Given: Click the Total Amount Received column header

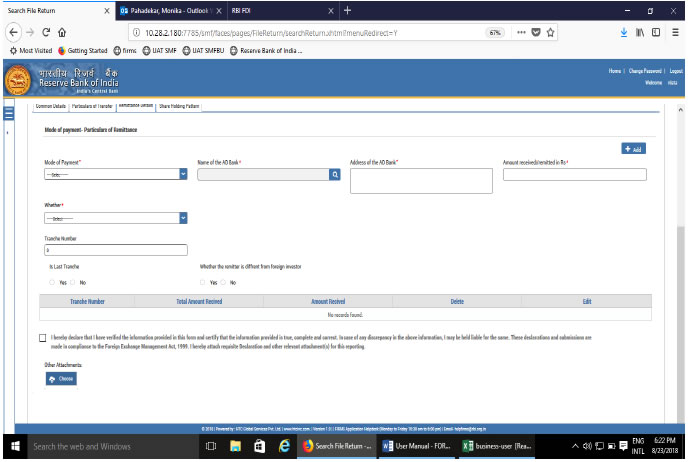Looking at the screenshot, I should [x=199, y=301].
